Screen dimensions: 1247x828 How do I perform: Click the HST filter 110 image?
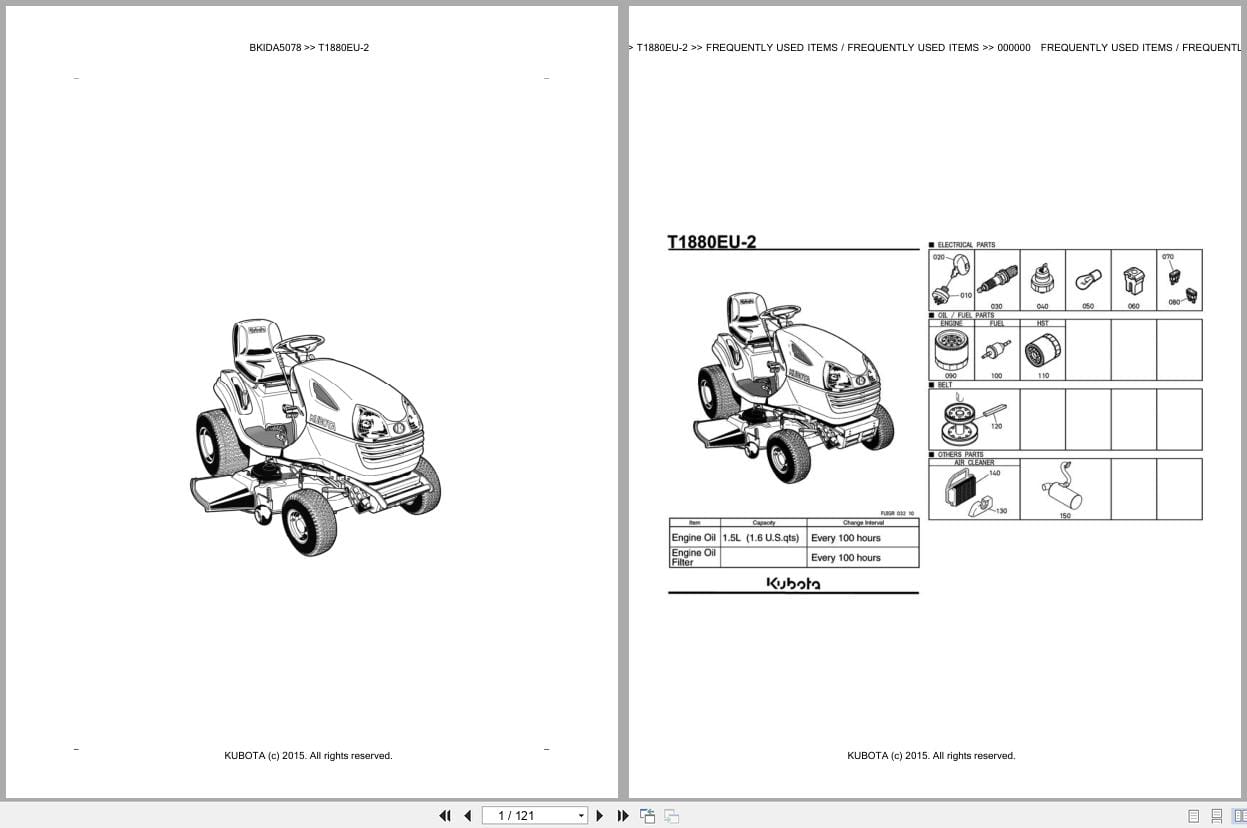[1043, 351]
